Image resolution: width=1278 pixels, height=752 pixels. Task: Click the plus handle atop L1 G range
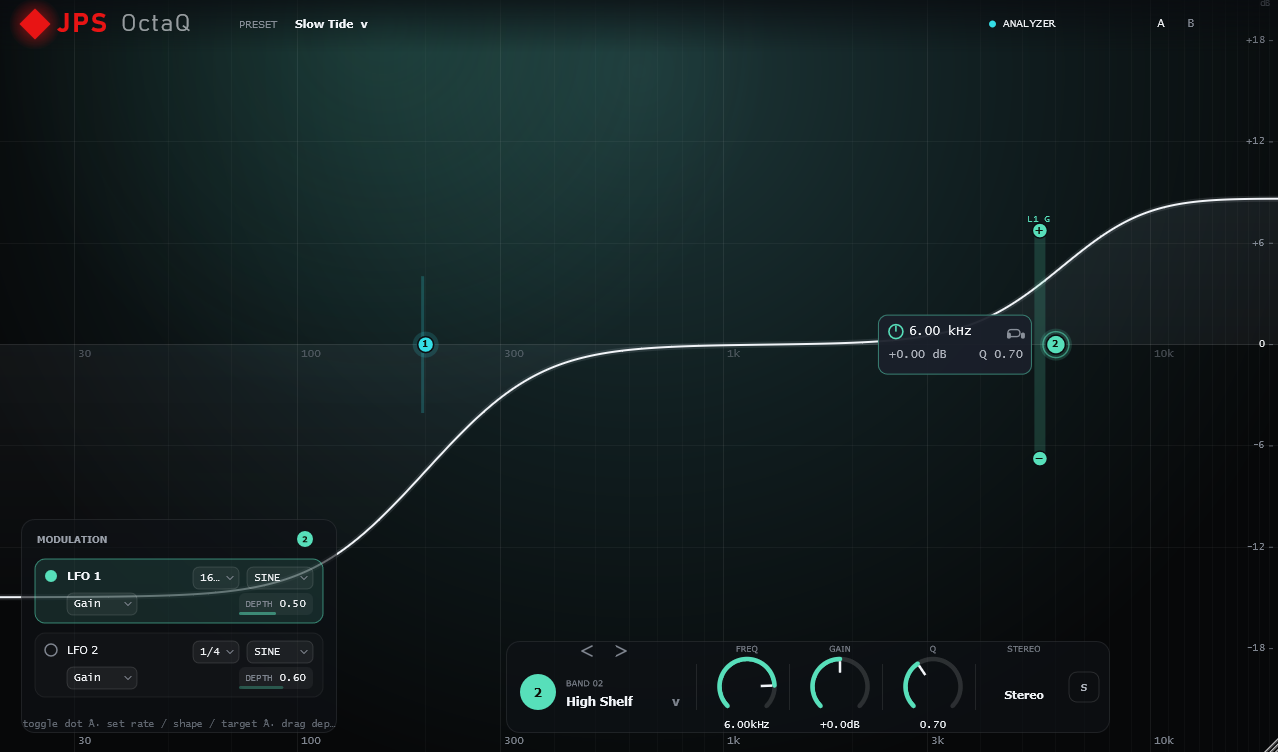click(x=1039, y=231)
